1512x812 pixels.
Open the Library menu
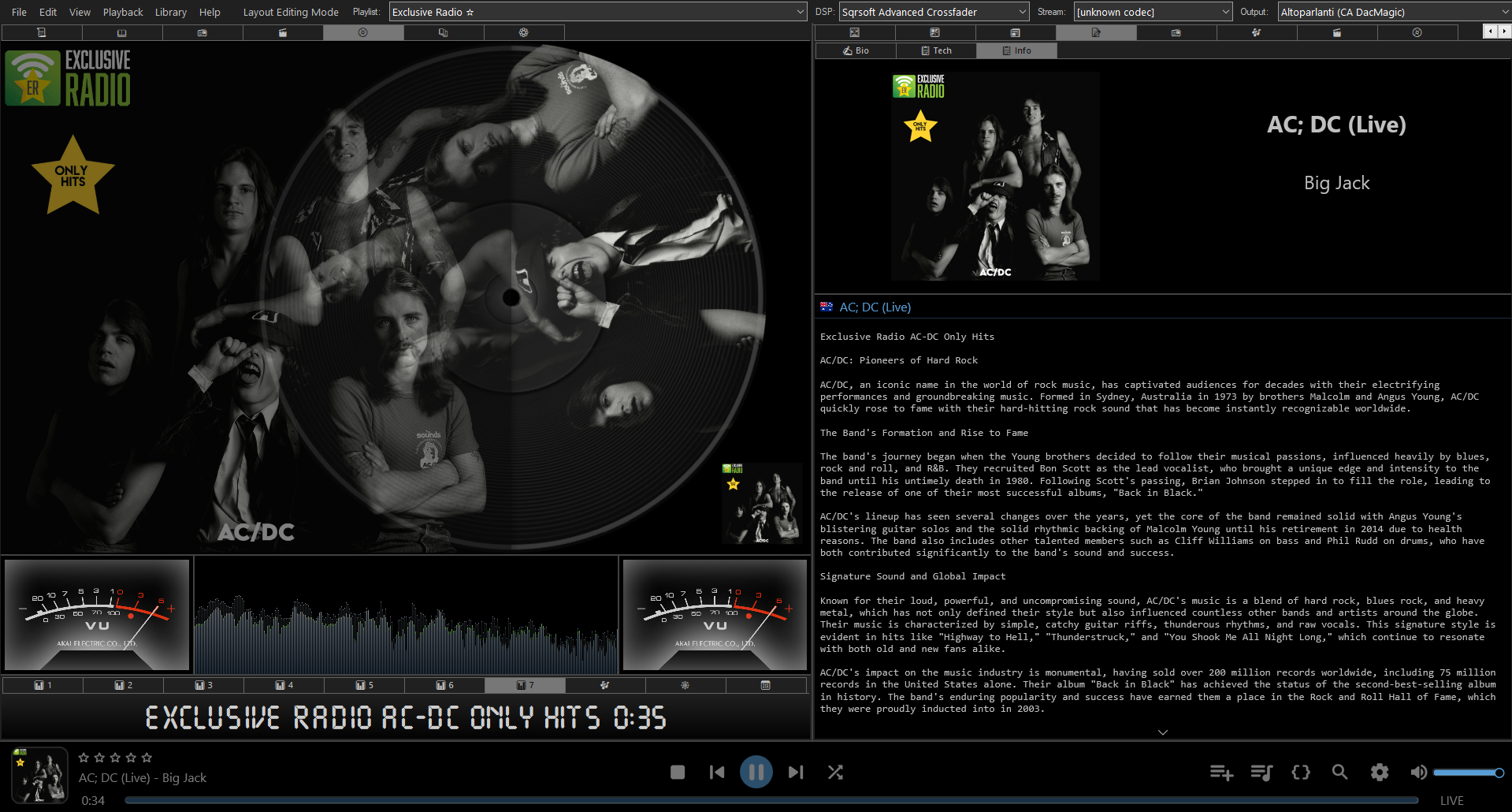171,12
